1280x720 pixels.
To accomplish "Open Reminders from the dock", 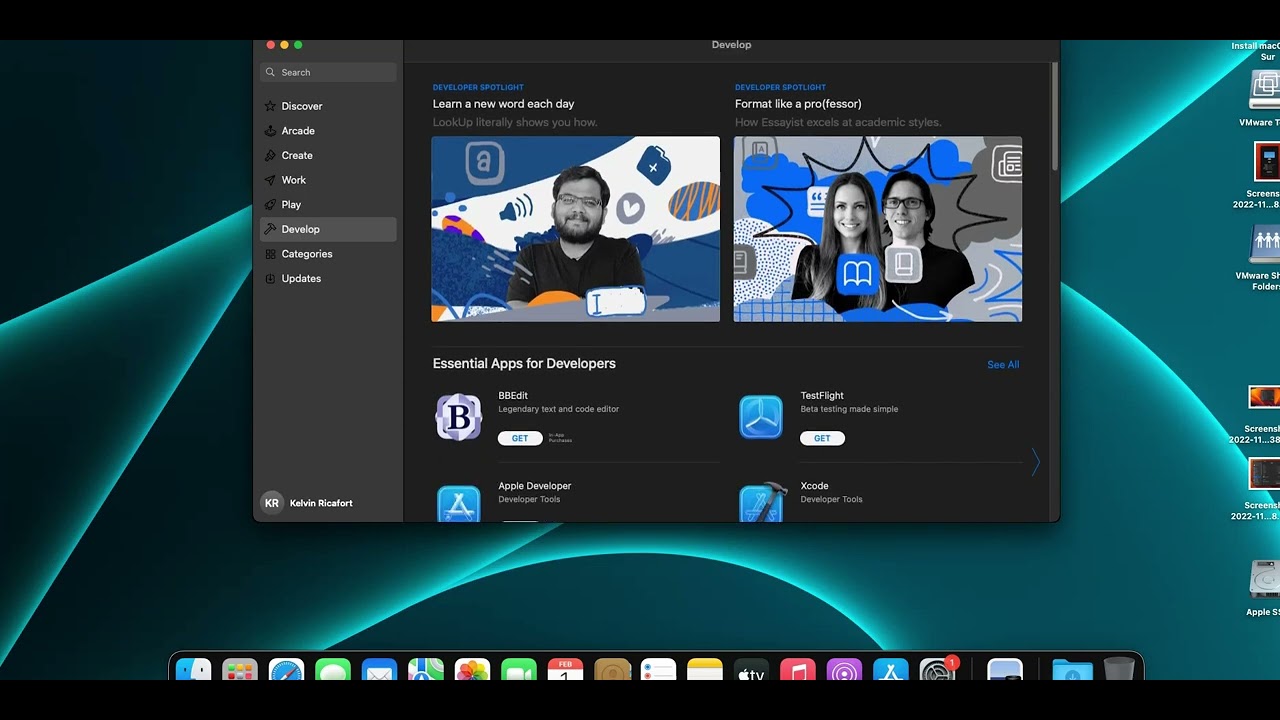I will pyautogui.click(x=659, y=670).
